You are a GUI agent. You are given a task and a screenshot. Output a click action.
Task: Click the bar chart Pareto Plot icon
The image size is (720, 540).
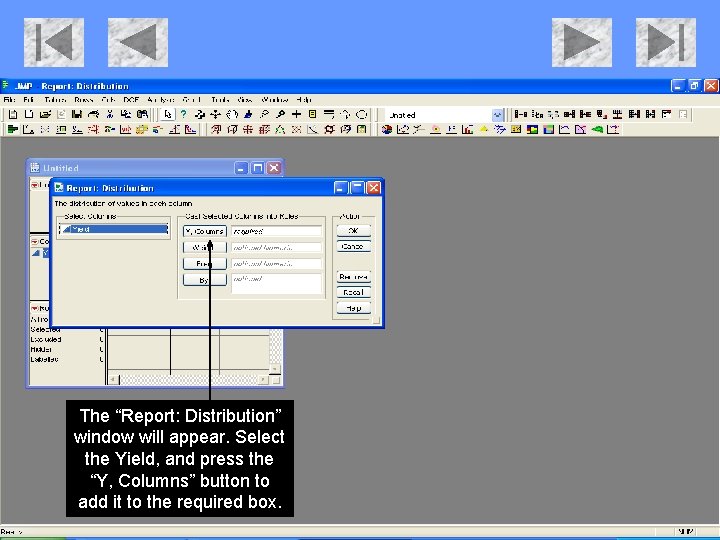pos(468,129)
